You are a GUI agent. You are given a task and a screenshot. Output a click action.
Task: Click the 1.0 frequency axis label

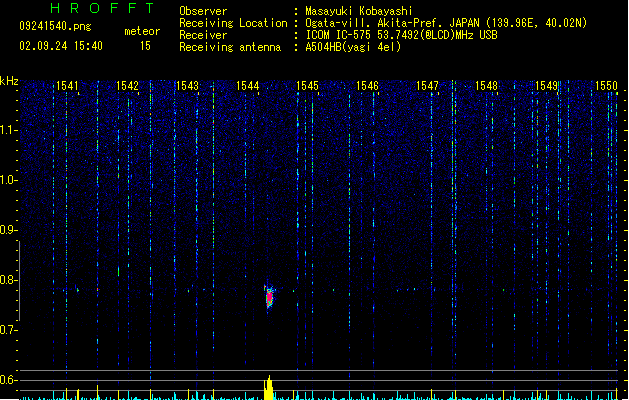[x=8, y=180]
